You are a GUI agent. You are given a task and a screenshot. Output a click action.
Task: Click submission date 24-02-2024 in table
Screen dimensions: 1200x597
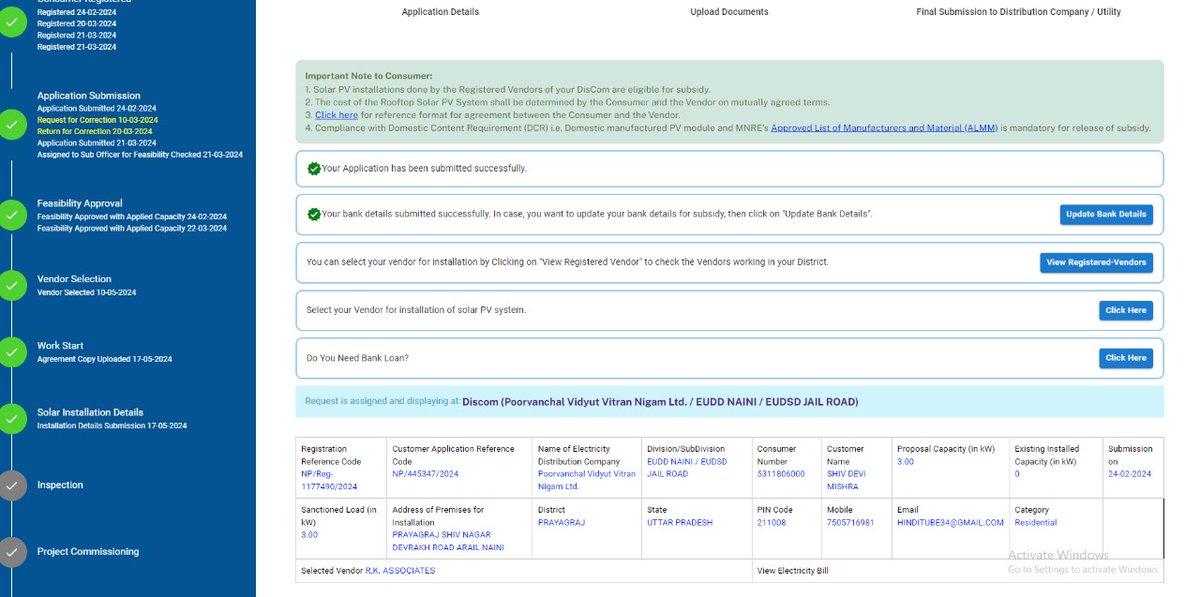click(1129, 474)
